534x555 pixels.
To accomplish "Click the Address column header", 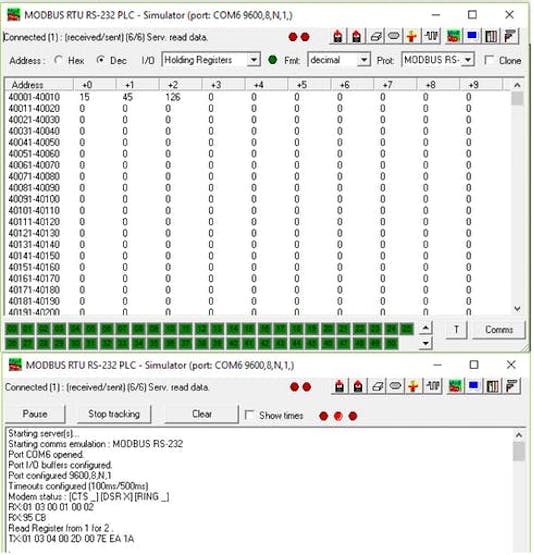I will point(39,85).
